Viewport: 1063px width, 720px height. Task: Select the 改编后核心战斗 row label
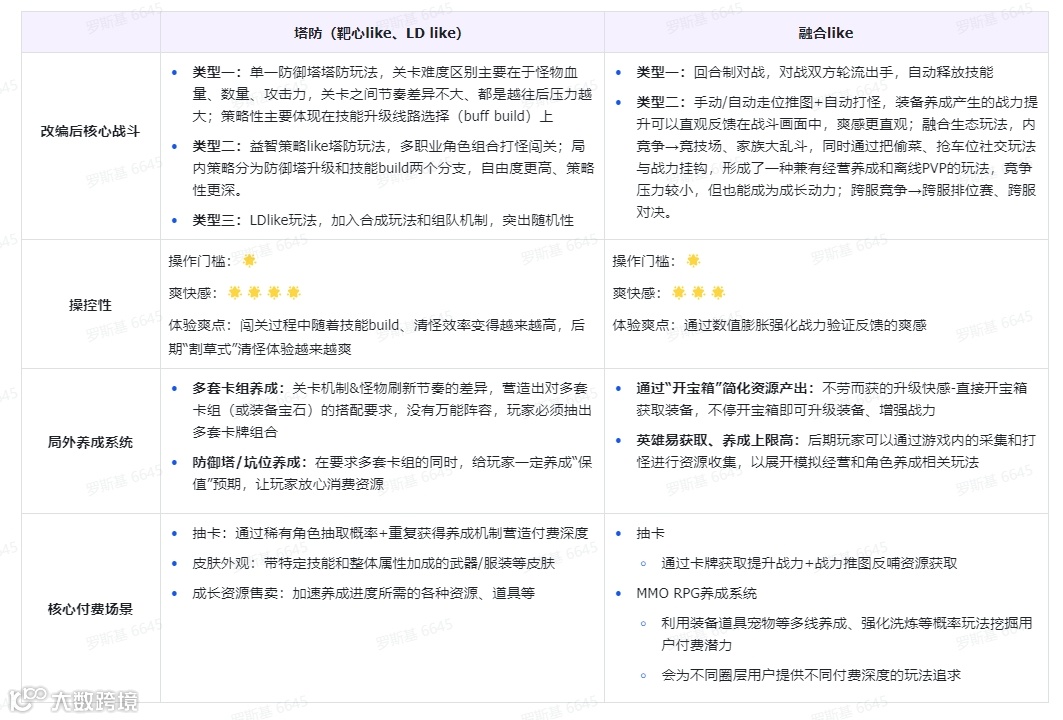coord(90,131)
